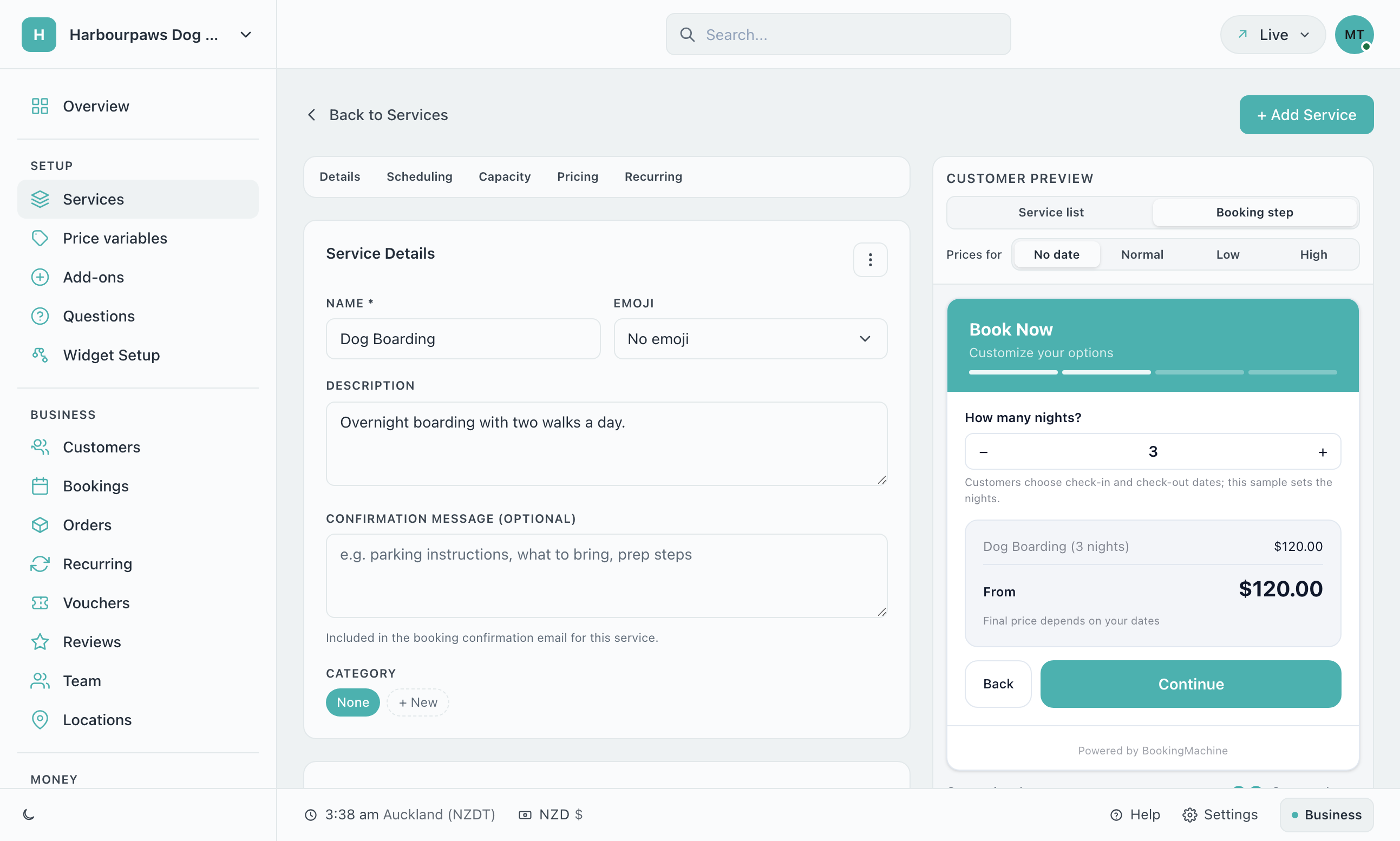Click the Add Service button
The width and height of the screenshot is (1400, 841).
pos(1306,115)
